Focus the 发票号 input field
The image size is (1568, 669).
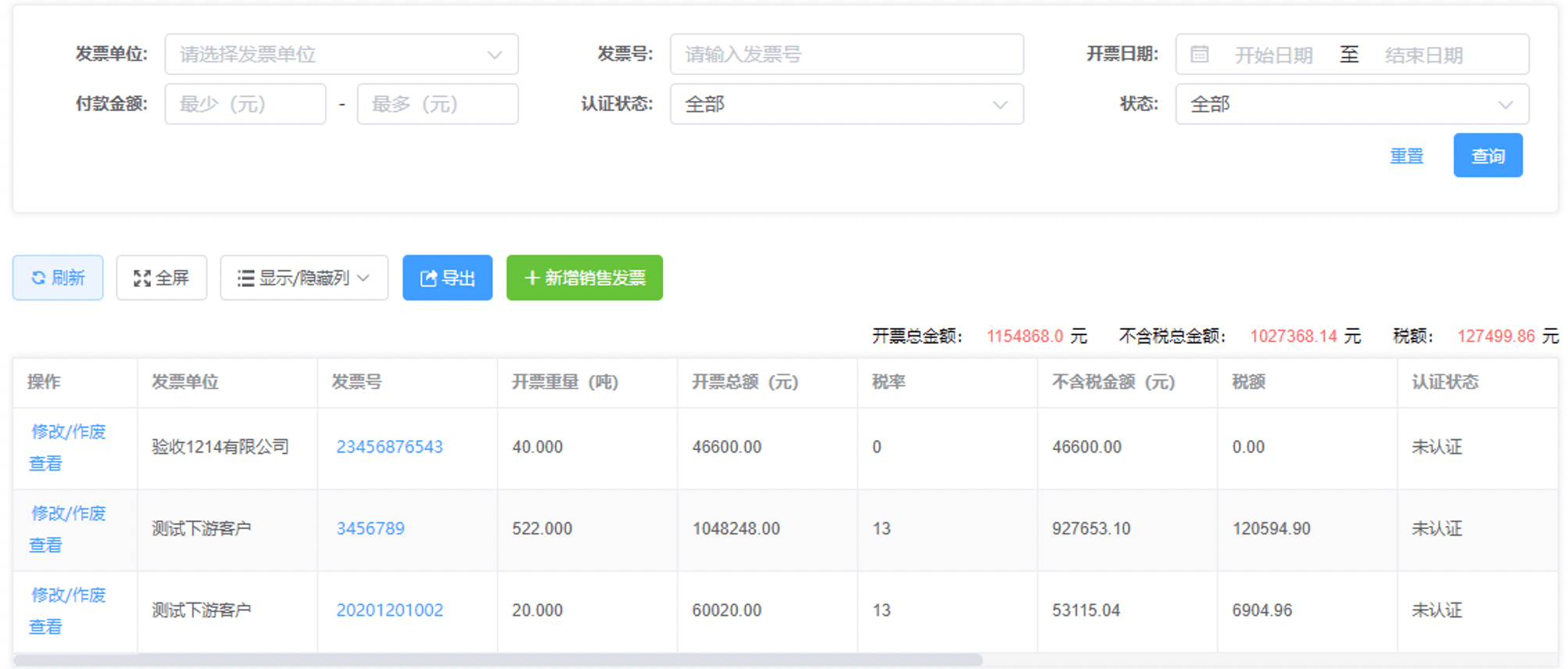click(847, 55)
